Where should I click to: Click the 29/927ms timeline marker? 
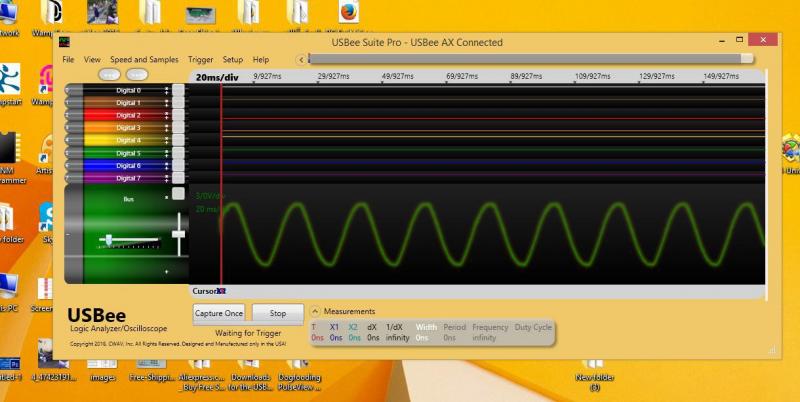point(334,77)
